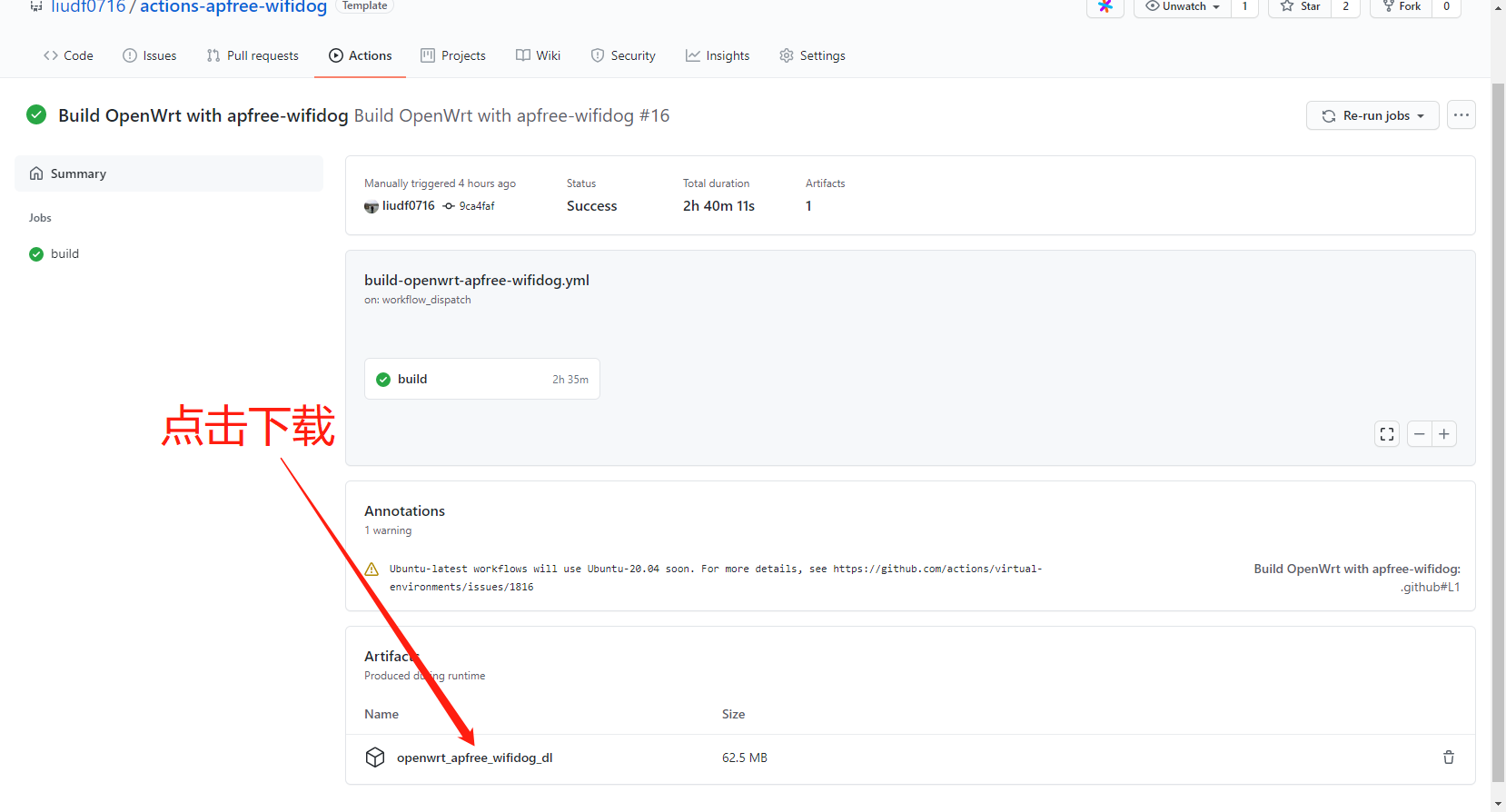
Task: Go to Pull requests tab
Action: pos(253,55)
